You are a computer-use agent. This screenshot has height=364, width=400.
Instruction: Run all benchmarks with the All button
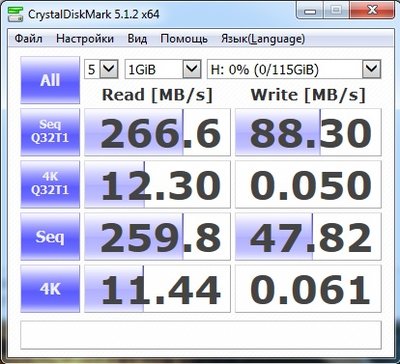pyautogui.click(x=50, y=80)
